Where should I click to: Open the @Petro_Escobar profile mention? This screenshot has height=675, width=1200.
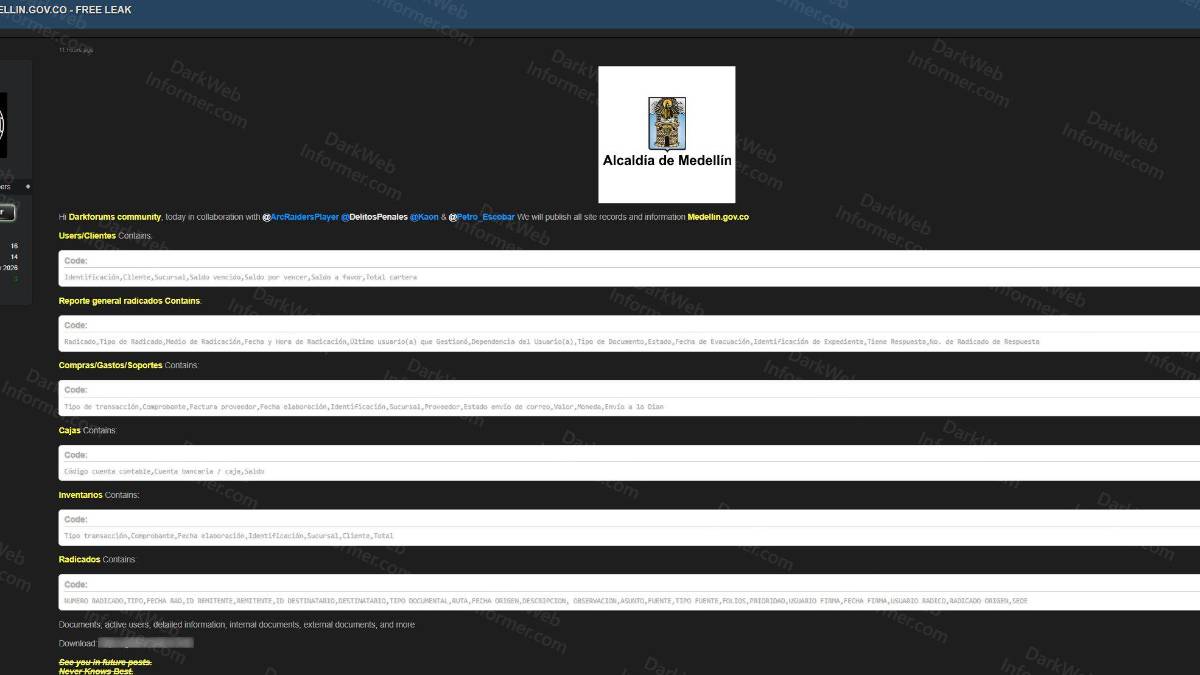[481, 217]
